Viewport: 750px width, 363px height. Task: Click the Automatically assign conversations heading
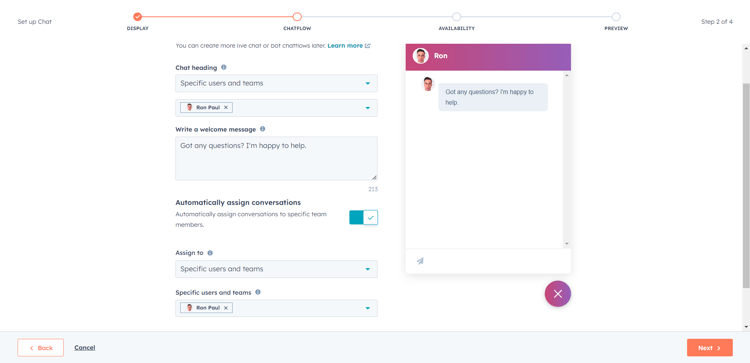pyautogui.click(x=238, y=202)
